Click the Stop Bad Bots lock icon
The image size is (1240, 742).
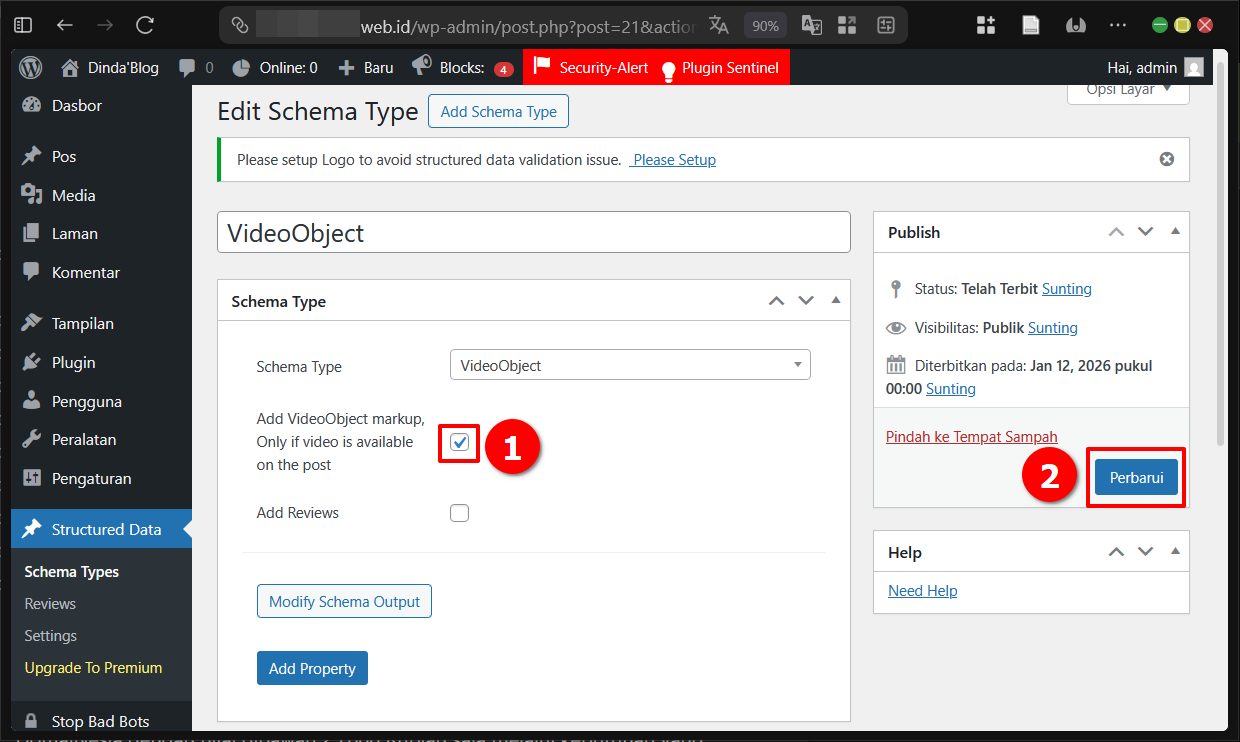(x=30, y=720)
